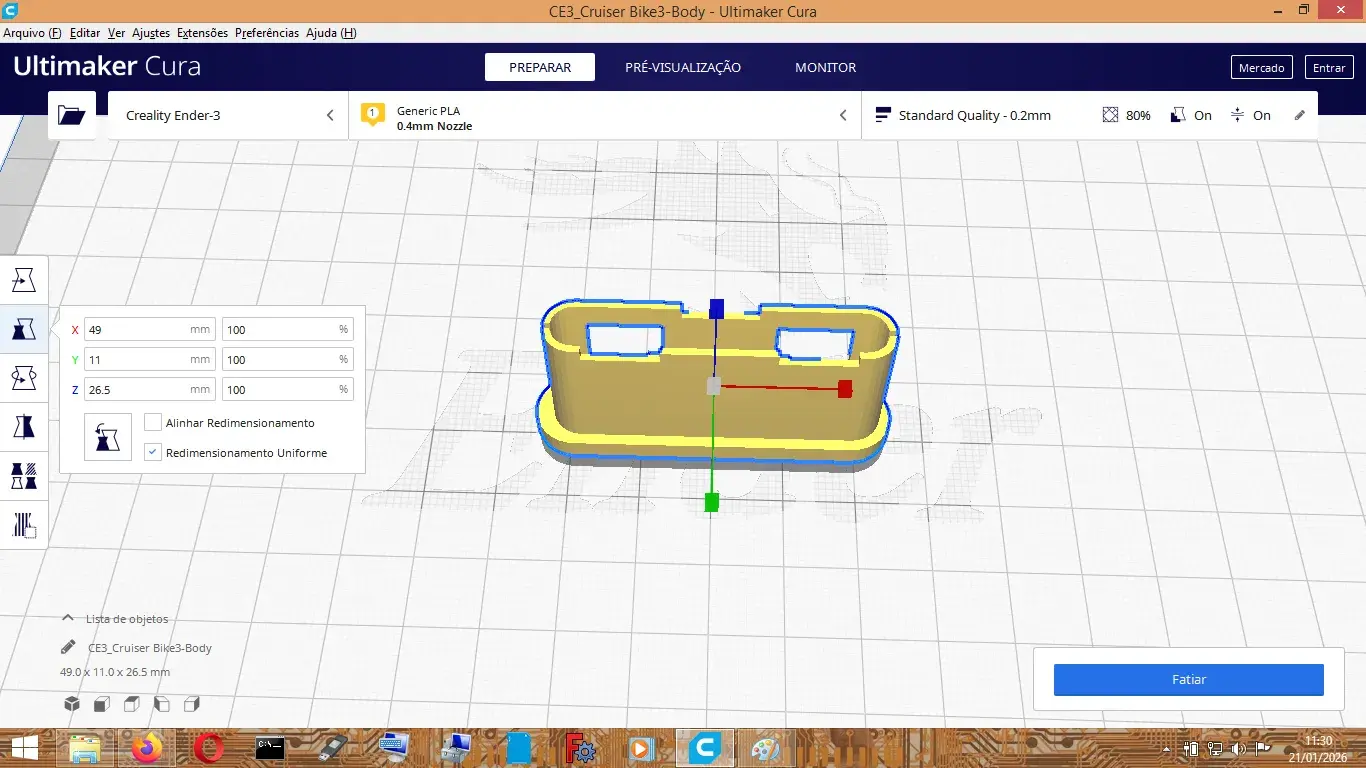Click the Z dimension mm input field
This screenshot has width=1366, height=768.
(x=150, y=389)
